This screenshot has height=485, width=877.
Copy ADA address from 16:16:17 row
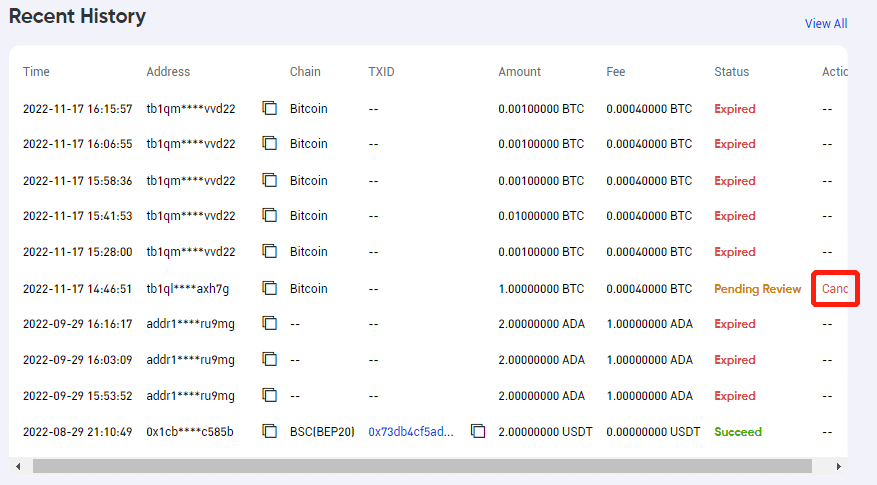click(x=269, y=324)
